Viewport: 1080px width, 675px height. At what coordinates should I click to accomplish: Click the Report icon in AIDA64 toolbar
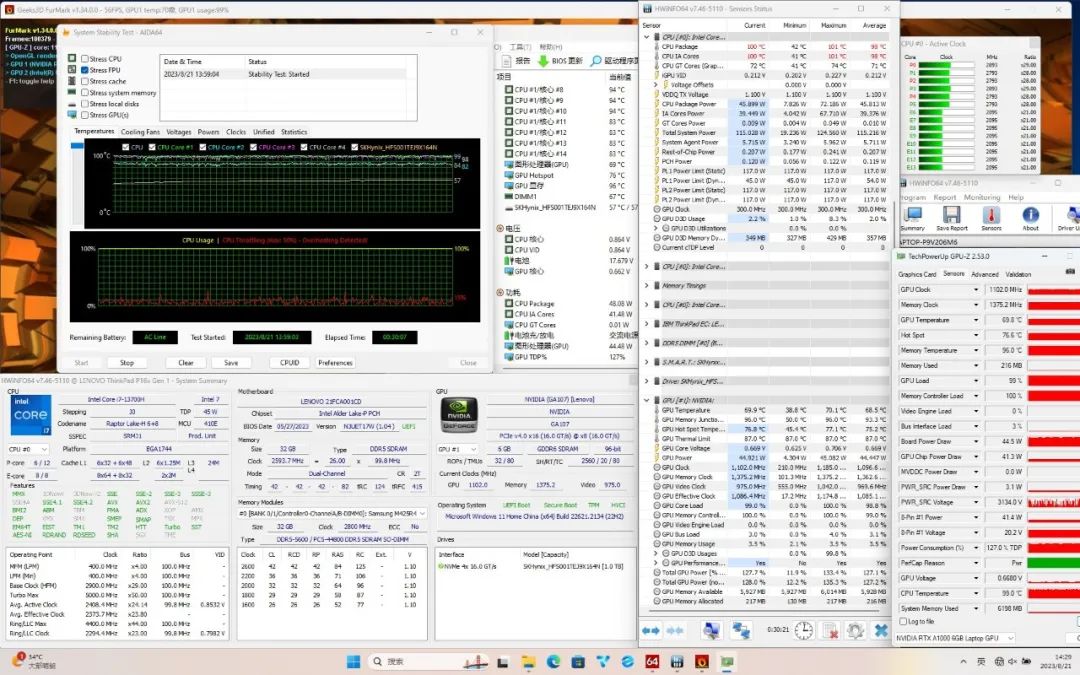click(x=506, y=61)
